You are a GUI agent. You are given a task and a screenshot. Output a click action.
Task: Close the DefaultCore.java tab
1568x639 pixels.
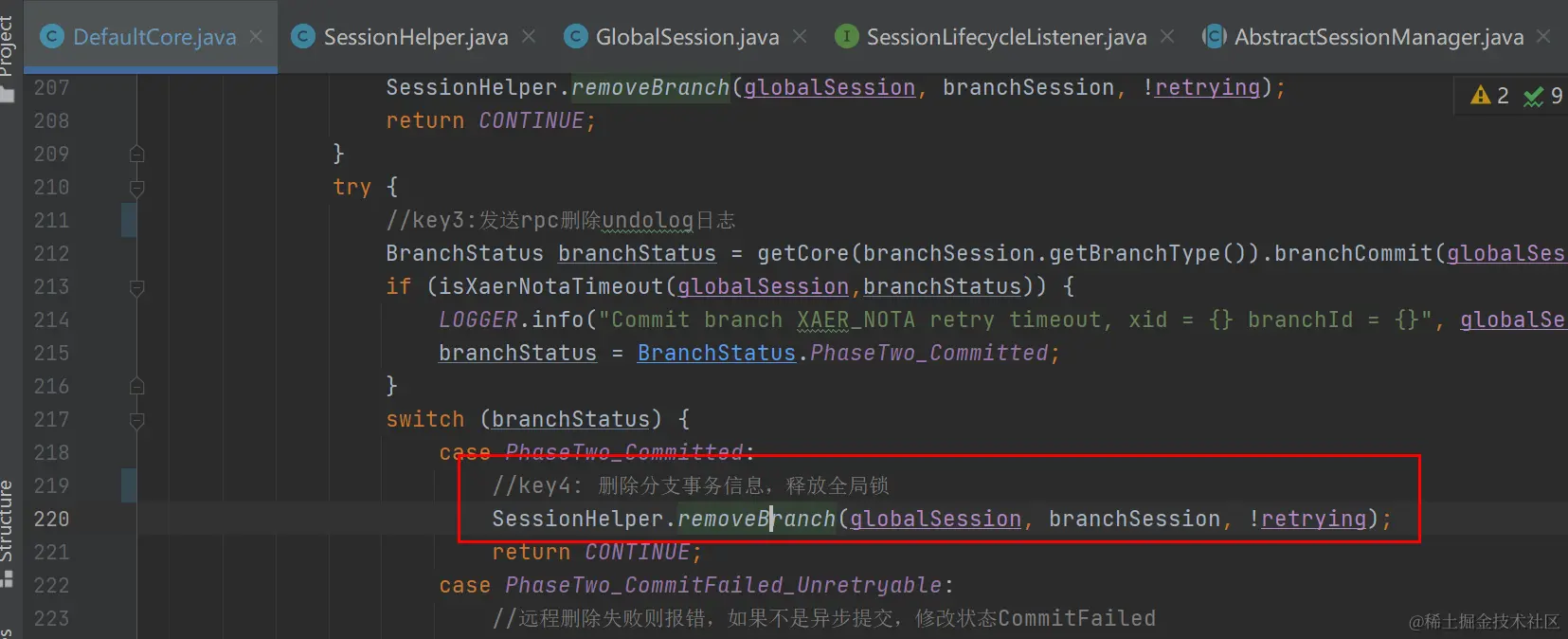(256, 37)
